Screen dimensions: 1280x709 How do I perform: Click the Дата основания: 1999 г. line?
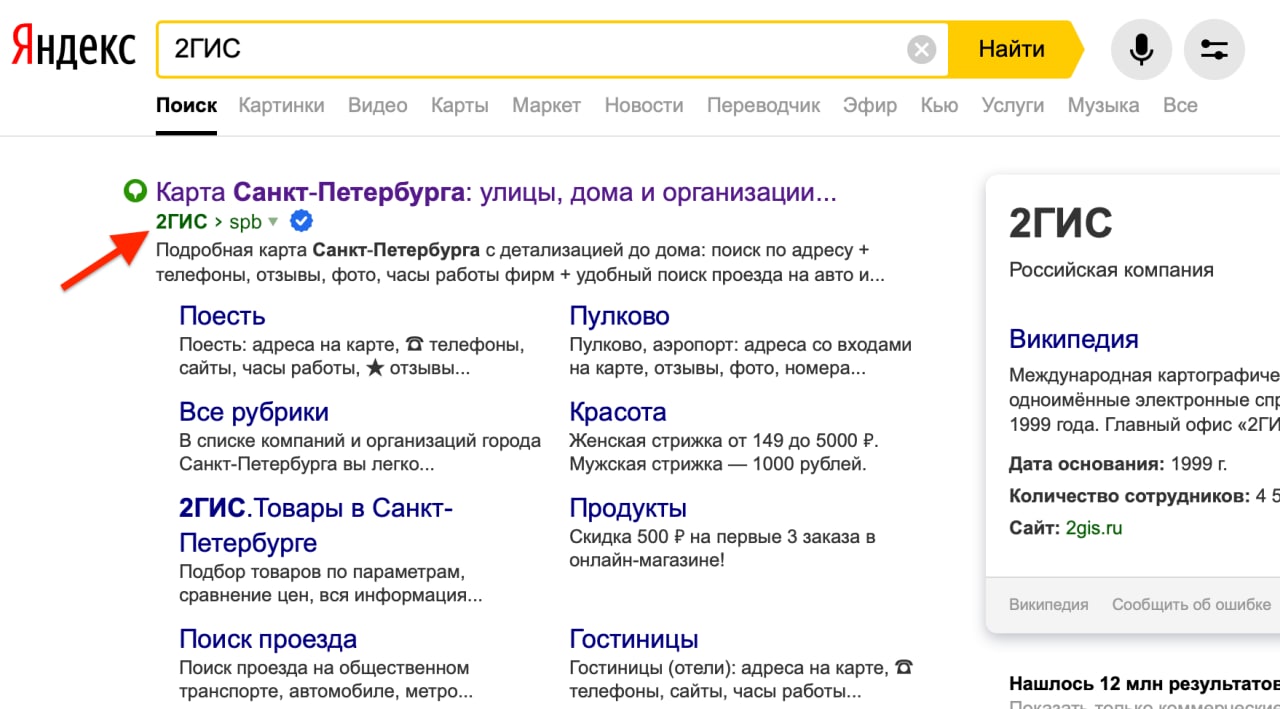1118,464
